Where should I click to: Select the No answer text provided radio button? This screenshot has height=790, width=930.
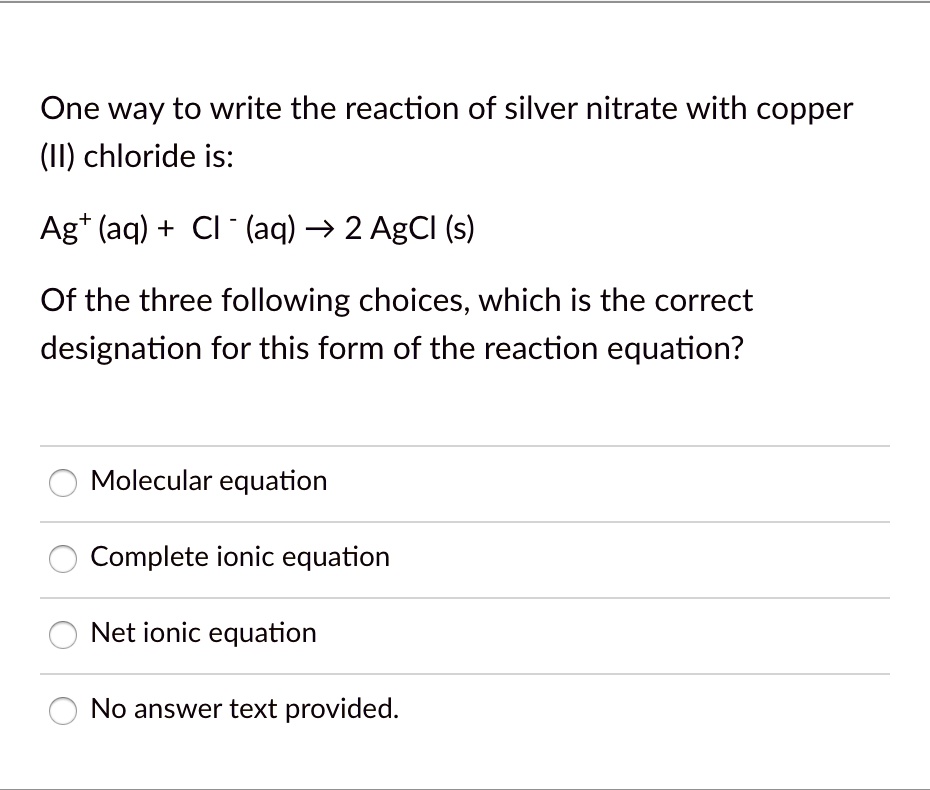pos(62,711)
